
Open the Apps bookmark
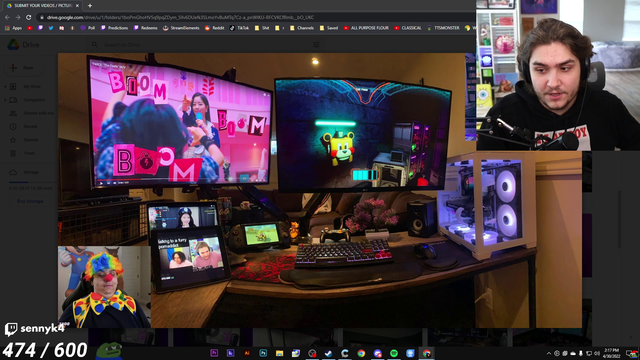click(13, 28)
